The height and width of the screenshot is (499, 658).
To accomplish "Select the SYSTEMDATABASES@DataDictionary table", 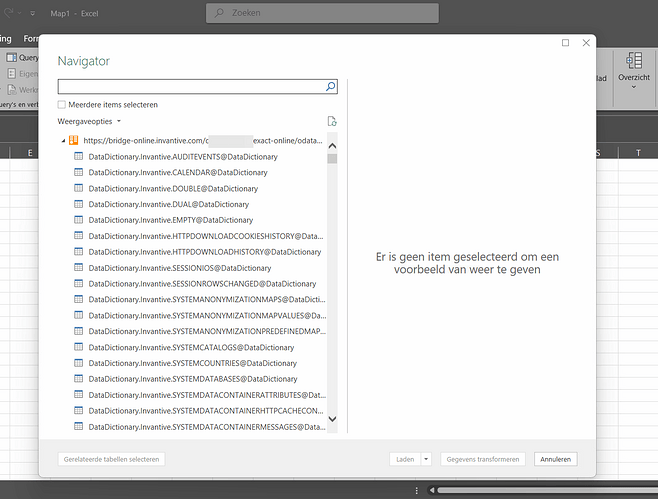I will [193, 379].
